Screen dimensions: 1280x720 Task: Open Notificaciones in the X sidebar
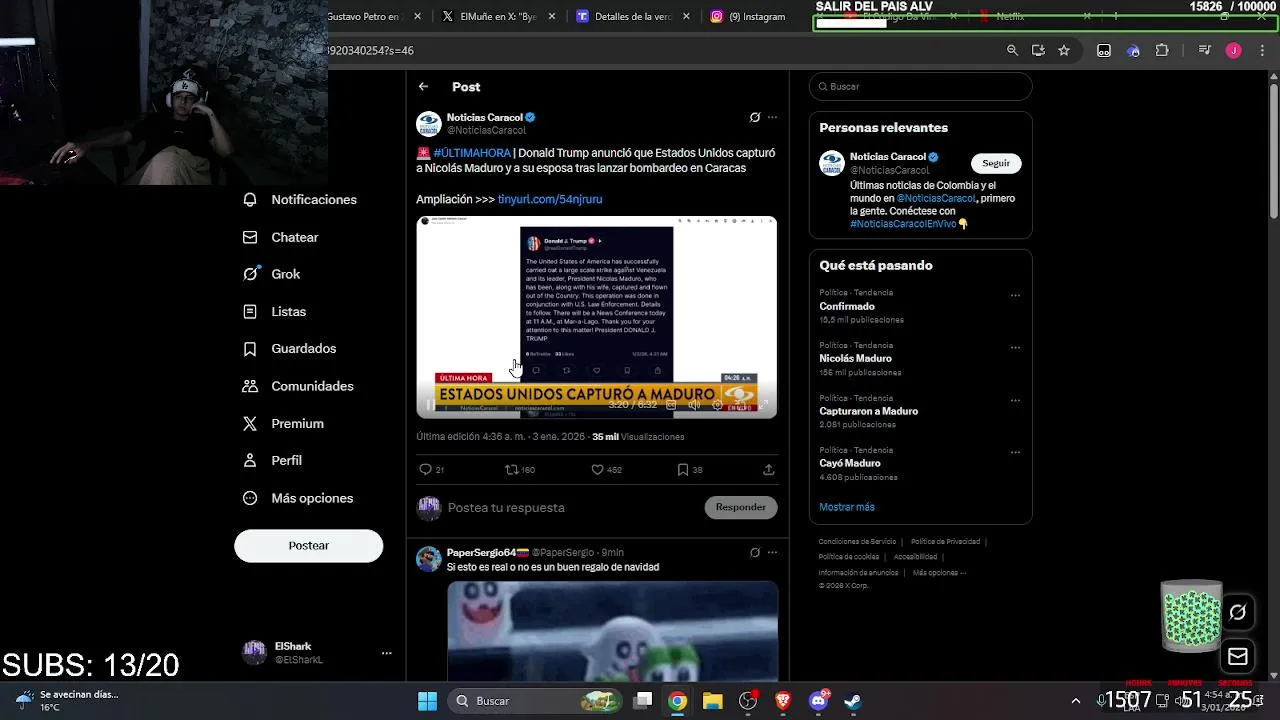point(300,200)
